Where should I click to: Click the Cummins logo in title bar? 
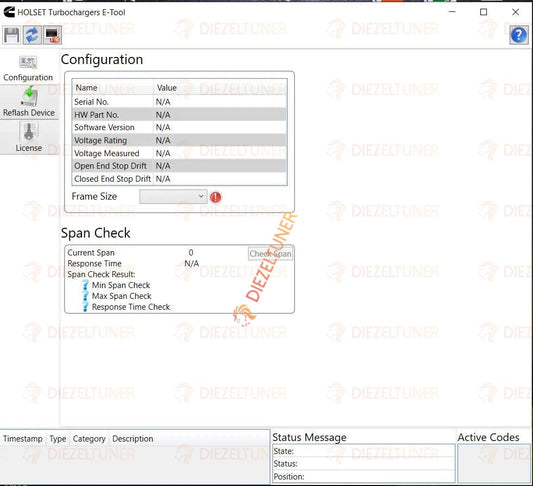pyautogui.click(x=9, y=12)
